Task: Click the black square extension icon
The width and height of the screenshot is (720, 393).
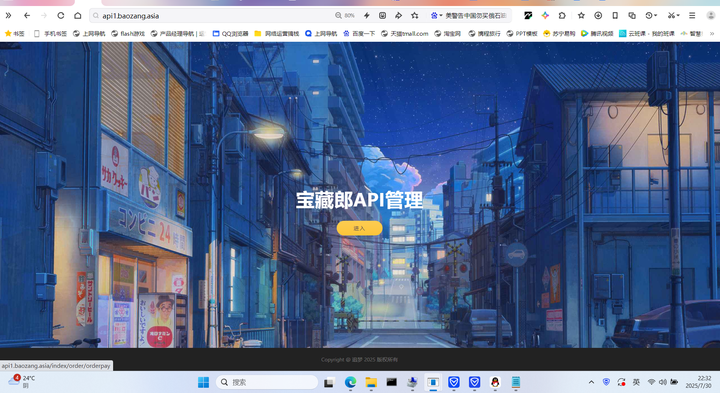Action: pyautogui.click(x=528, y=16)
